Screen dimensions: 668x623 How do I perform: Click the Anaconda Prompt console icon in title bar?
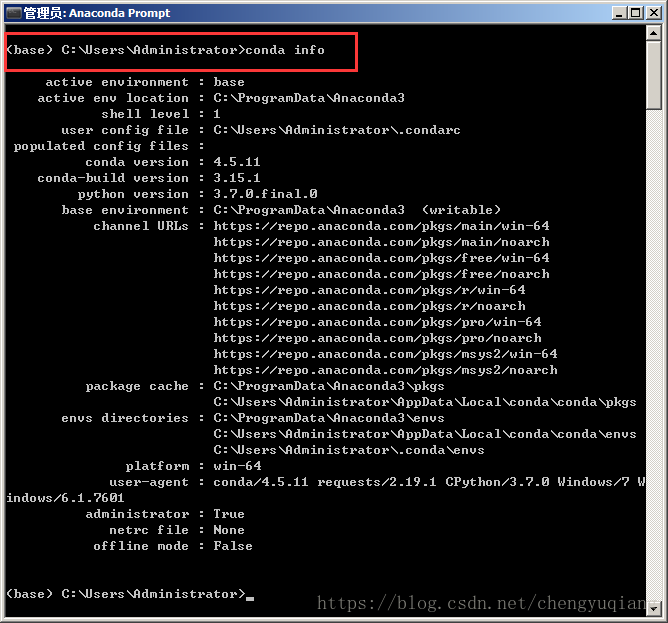point(14,13)
